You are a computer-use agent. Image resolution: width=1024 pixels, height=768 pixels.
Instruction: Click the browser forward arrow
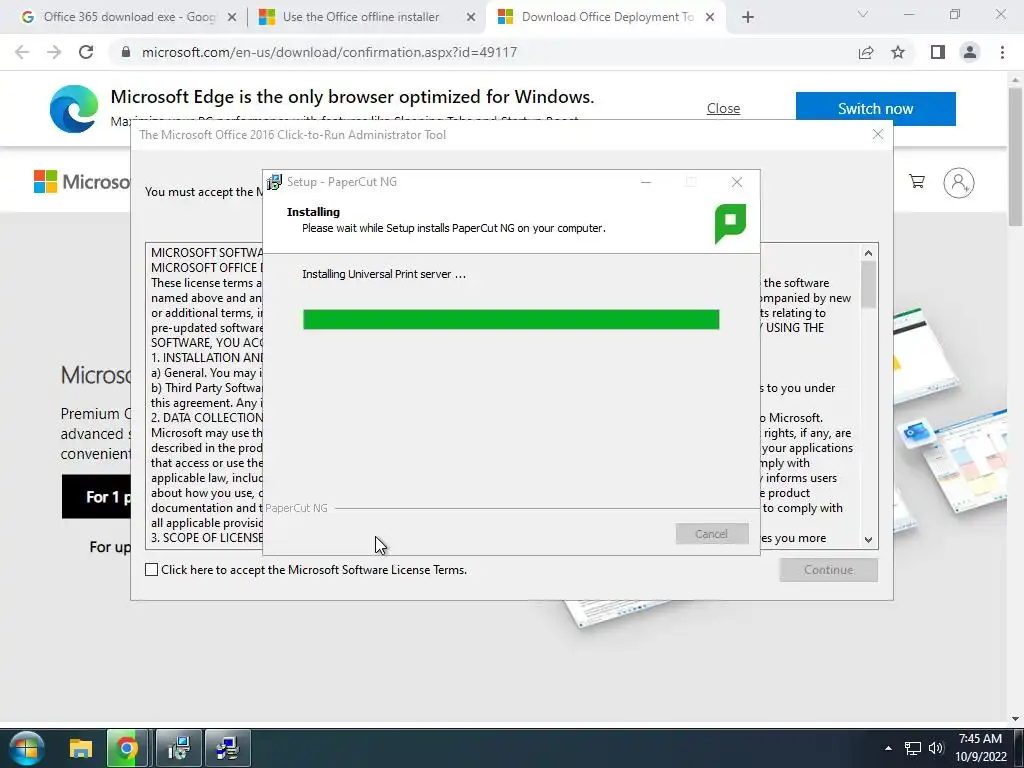coord(54,52)
